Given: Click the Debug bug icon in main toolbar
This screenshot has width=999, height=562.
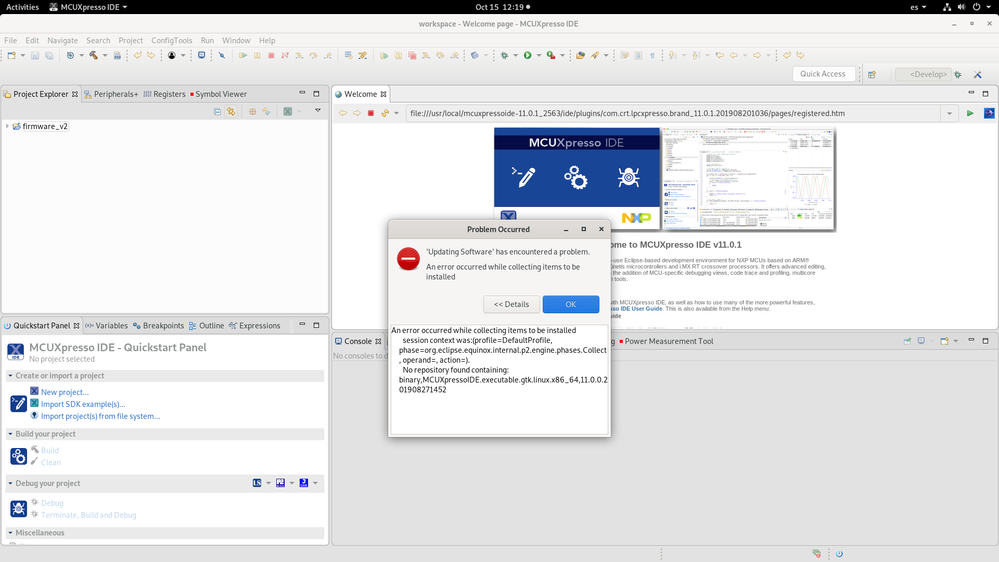Looking at the screenshot, I should tap(505, 55).
